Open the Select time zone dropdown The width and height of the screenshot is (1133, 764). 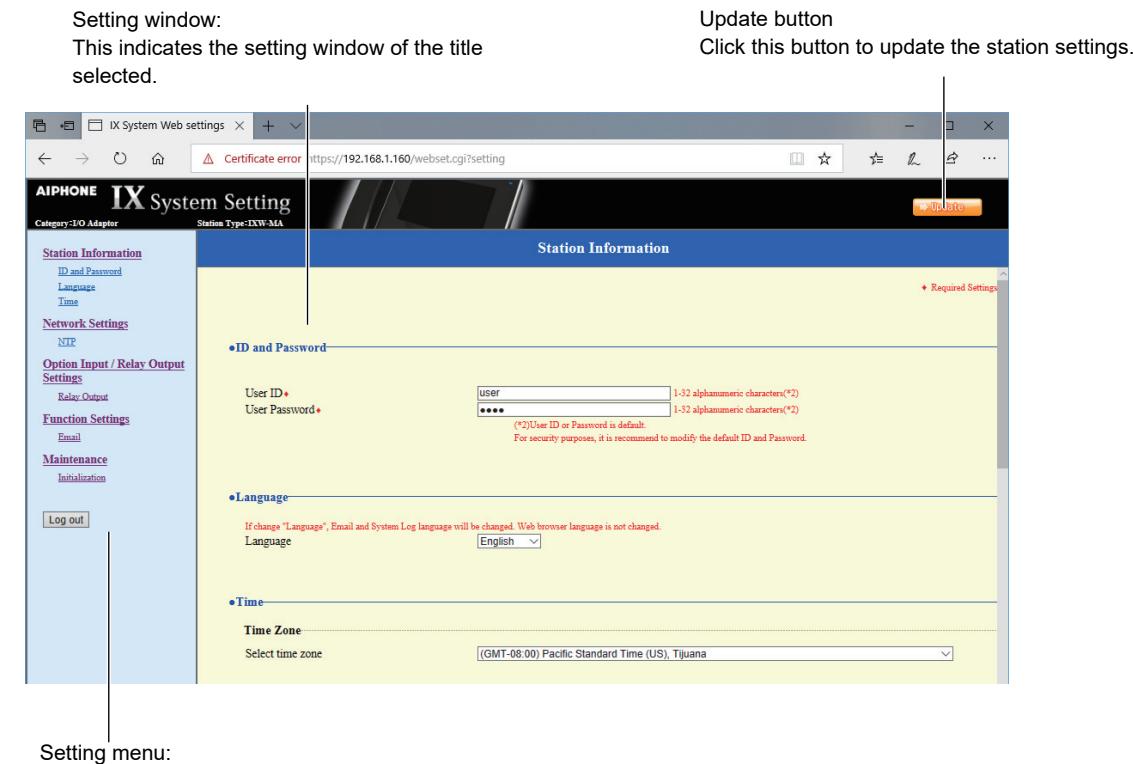715,654
